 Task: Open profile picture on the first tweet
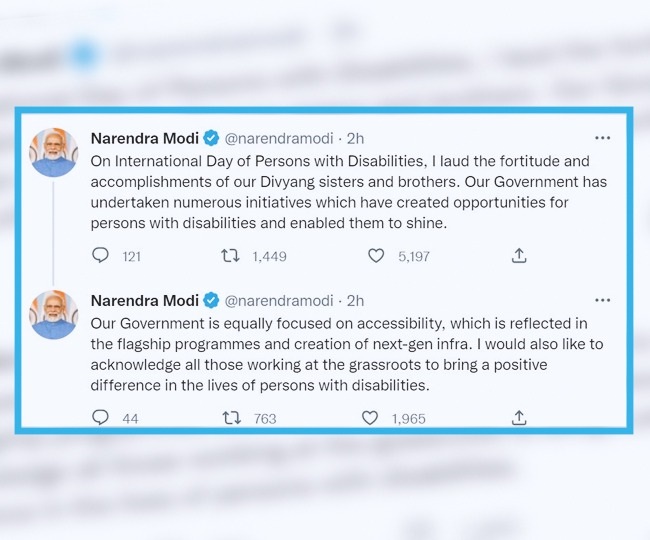click(x=54, y=152)
